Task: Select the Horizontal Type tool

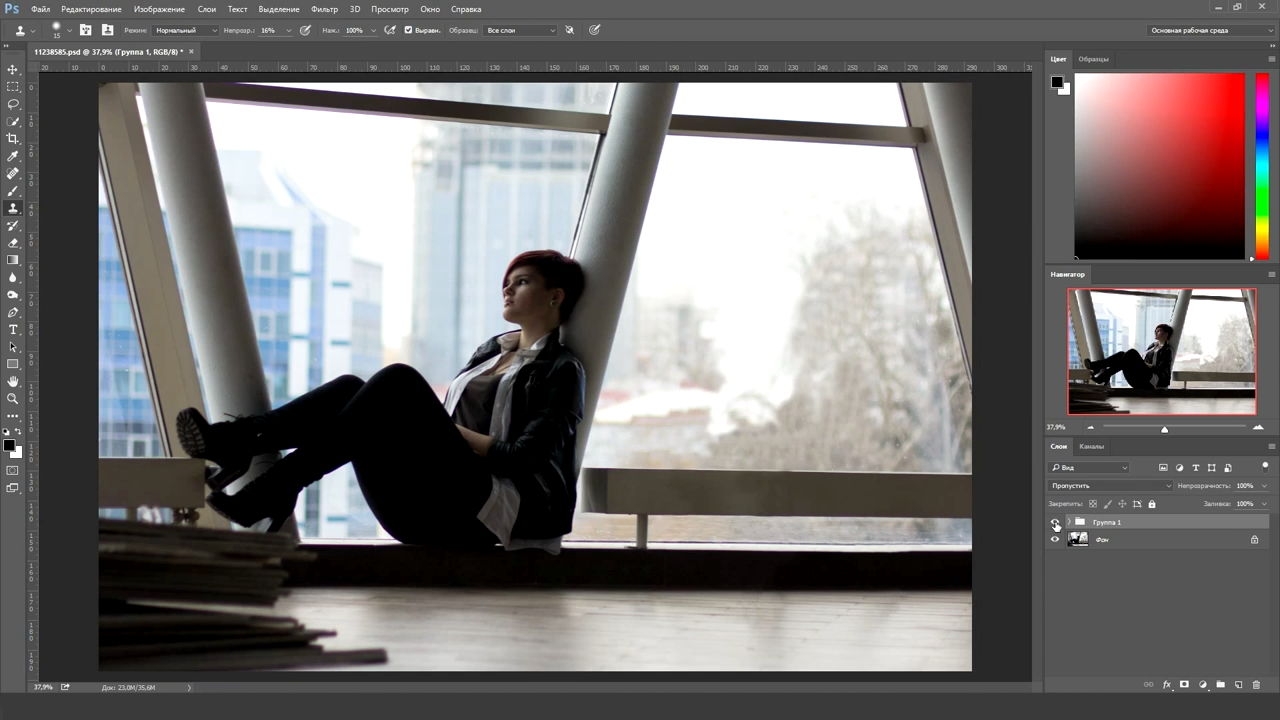Action: [13, 330]
